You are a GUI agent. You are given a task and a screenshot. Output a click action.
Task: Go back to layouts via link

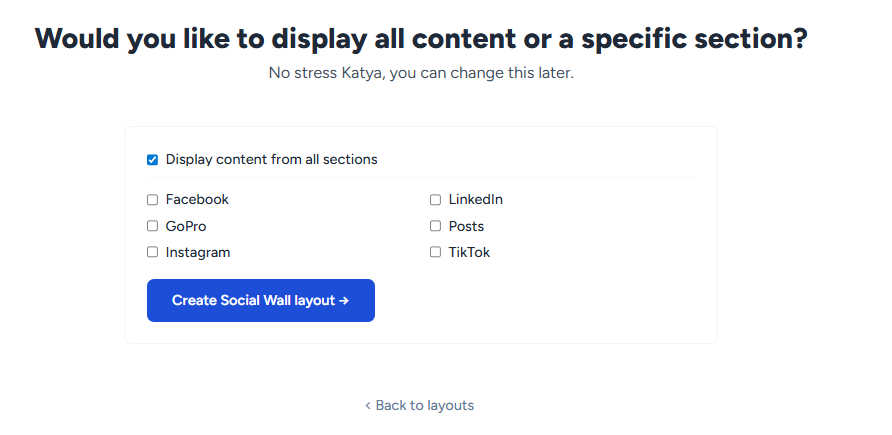tap(424, 406)
